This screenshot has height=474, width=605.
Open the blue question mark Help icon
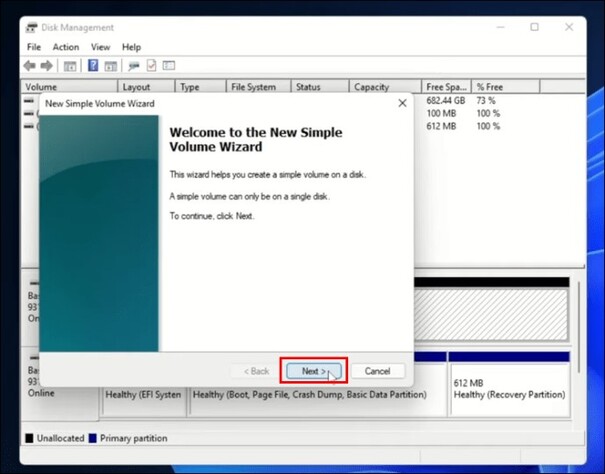point(93,66)
